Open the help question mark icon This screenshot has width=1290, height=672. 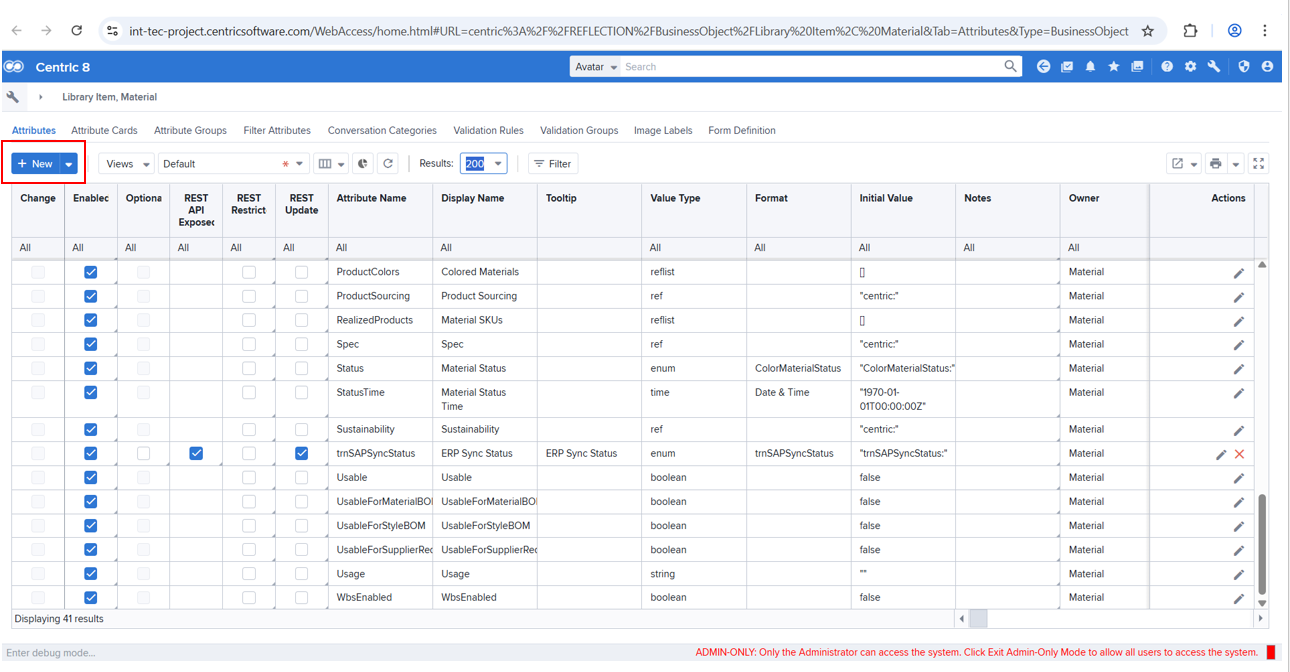tap(1167, 67)
